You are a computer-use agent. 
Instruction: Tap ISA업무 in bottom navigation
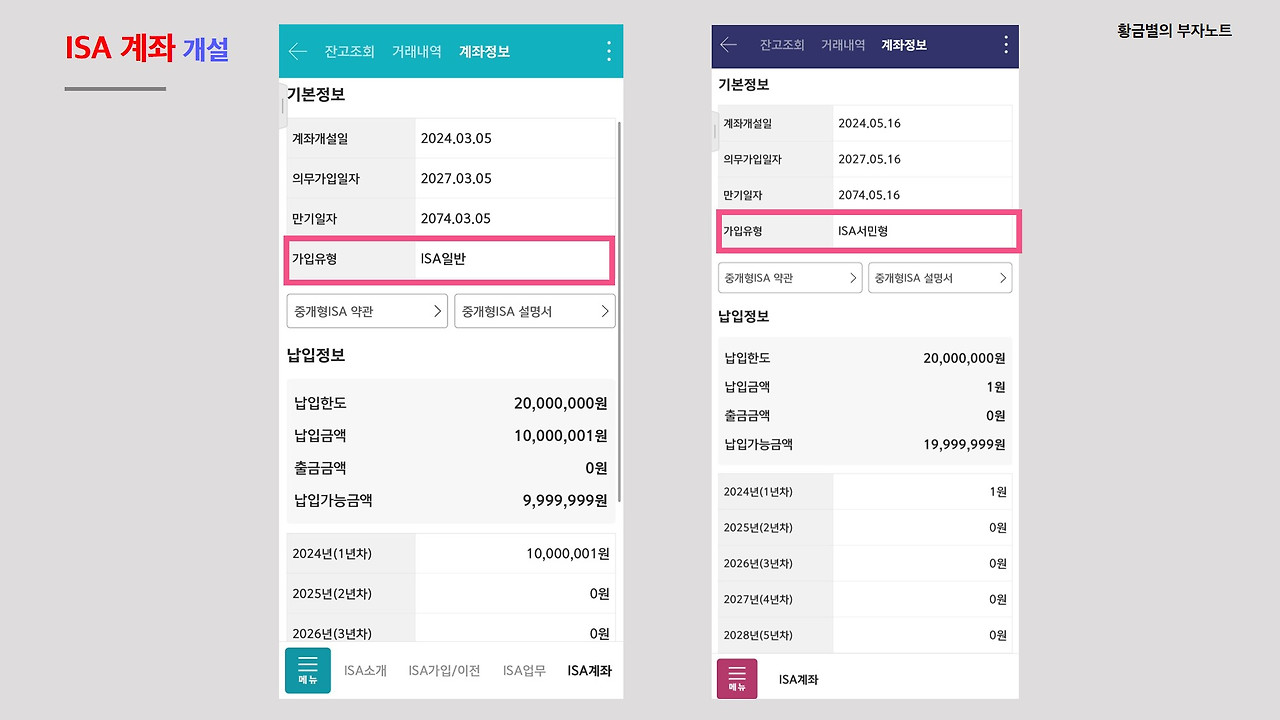tap(524, 670)
